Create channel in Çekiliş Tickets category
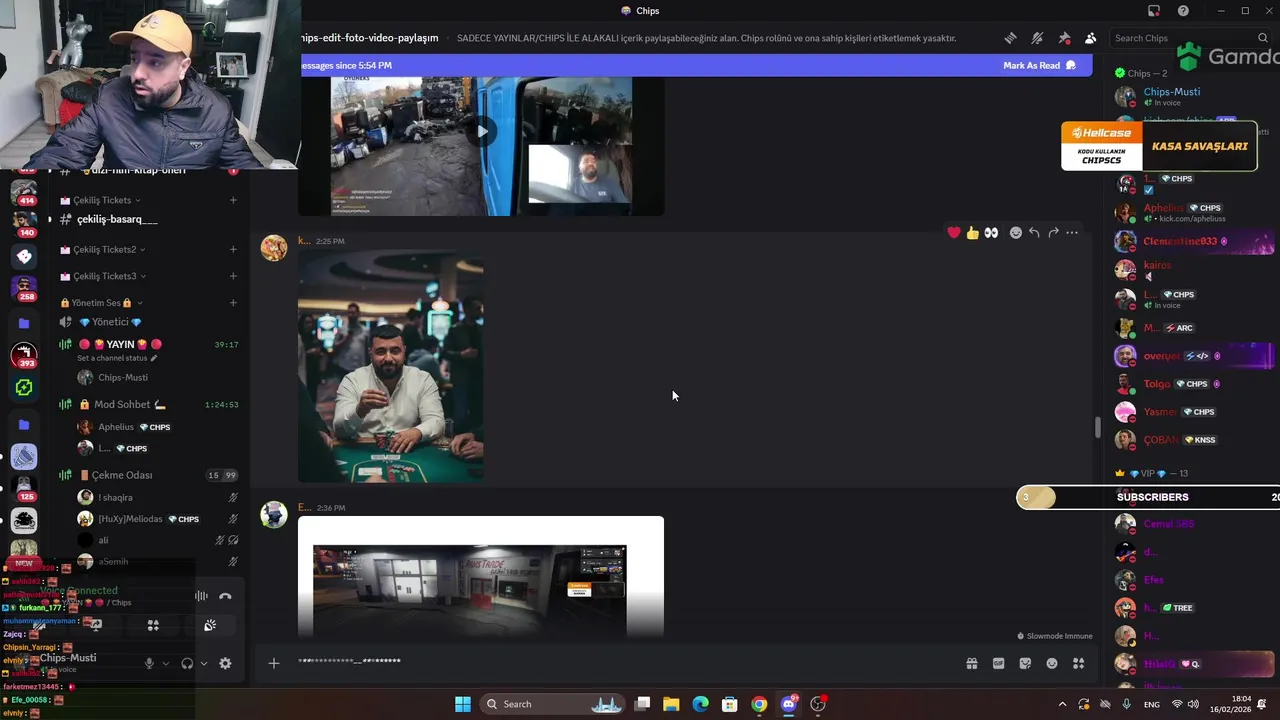Screen dimensions: 1280x720 [233, 200]
